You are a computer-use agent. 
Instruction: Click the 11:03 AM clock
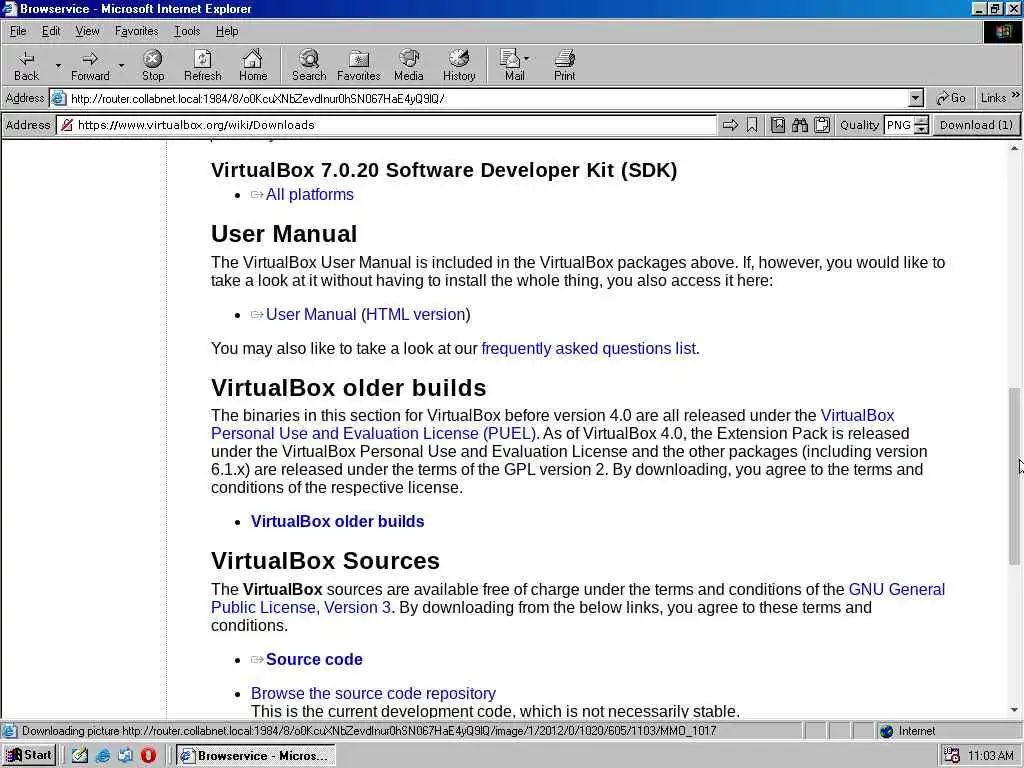pyautogui.click(x=990, y=756)
